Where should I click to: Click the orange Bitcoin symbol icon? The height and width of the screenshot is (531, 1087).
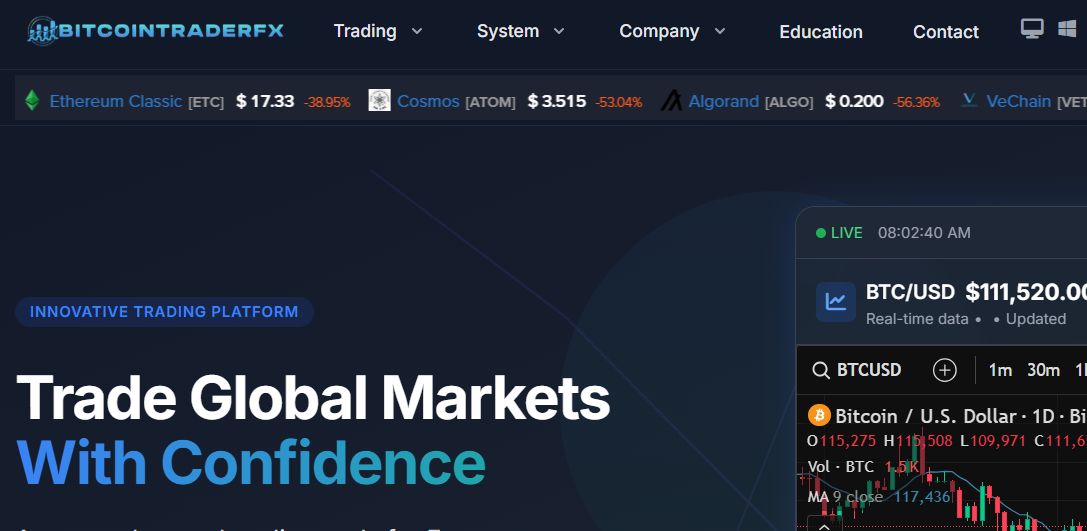click(x=819, y=416)
